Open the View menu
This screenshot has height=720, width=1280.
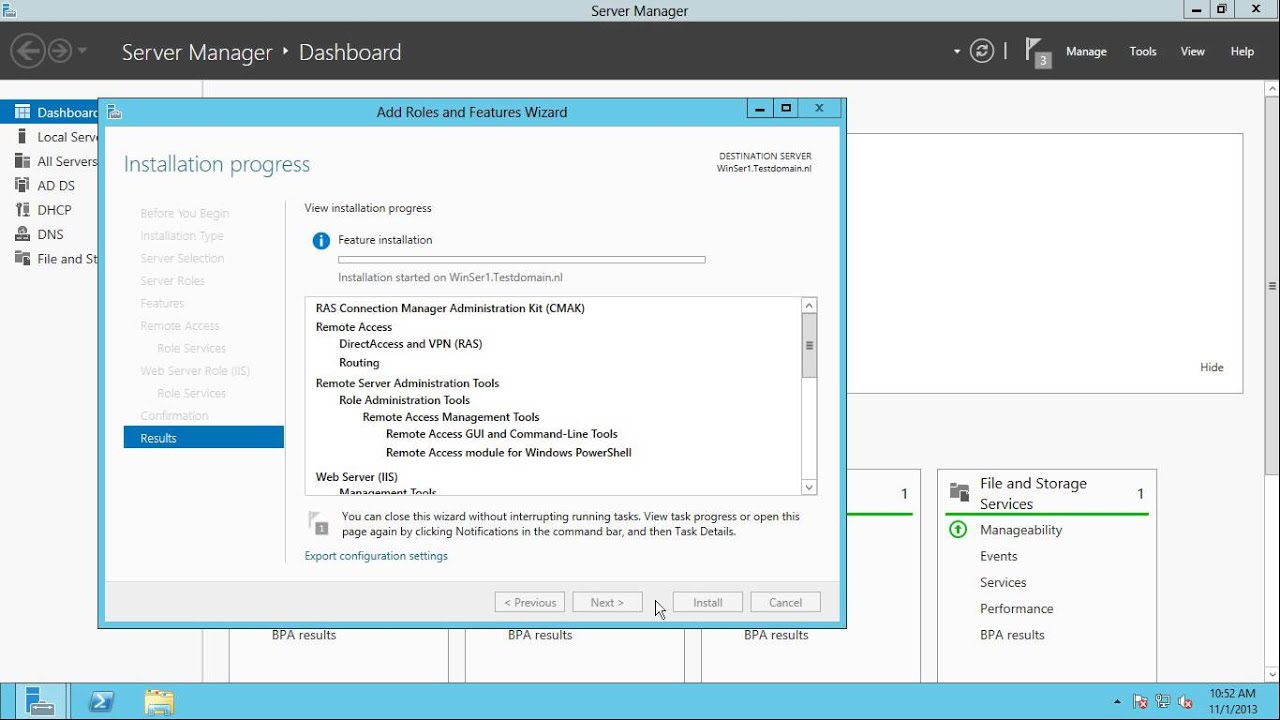(x=1193, y=52)
